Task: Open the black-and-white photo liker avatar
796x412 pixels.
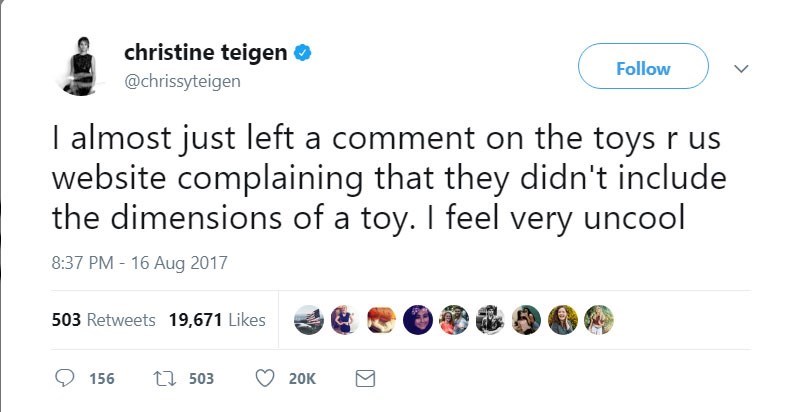Action: point(489,320)
